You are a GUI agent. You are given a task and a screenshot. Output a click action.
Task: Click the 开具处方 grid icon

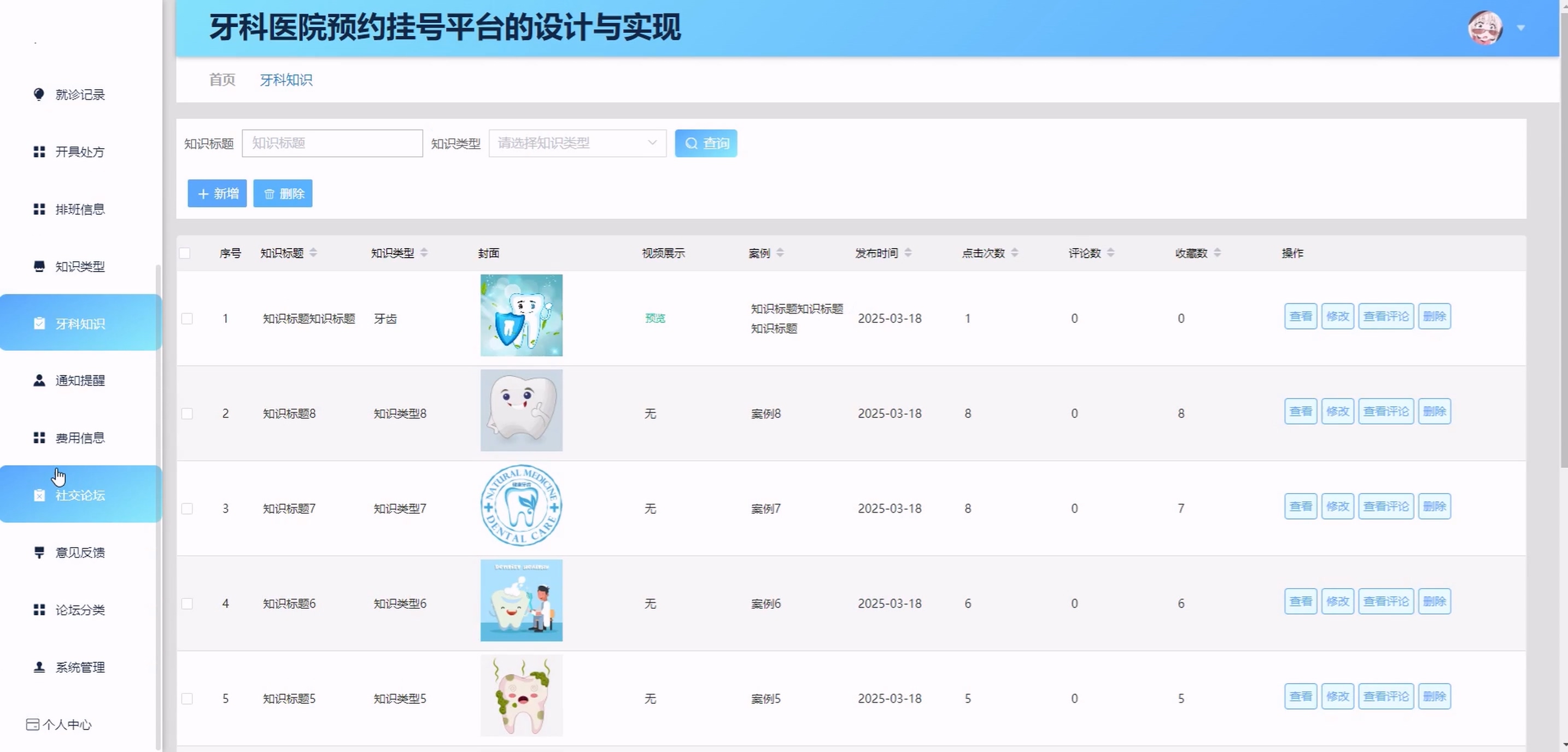click(39, 151)
